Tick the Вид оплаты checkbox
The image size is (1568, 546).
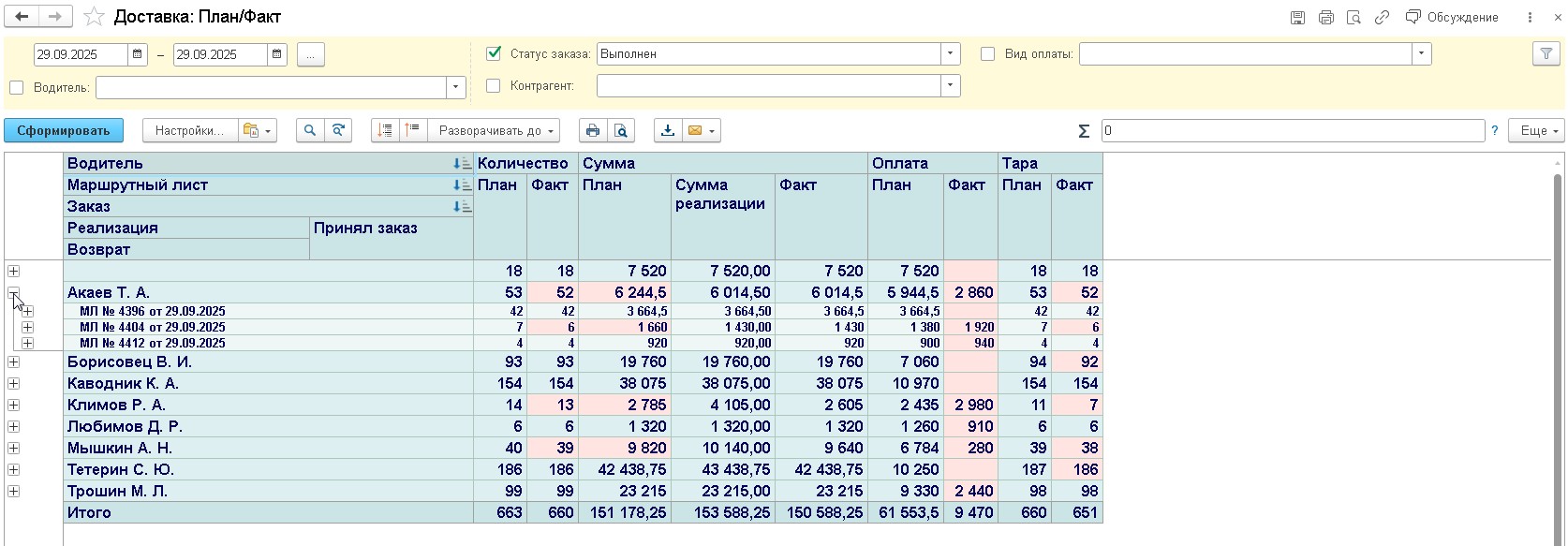[x=987, y=54]
